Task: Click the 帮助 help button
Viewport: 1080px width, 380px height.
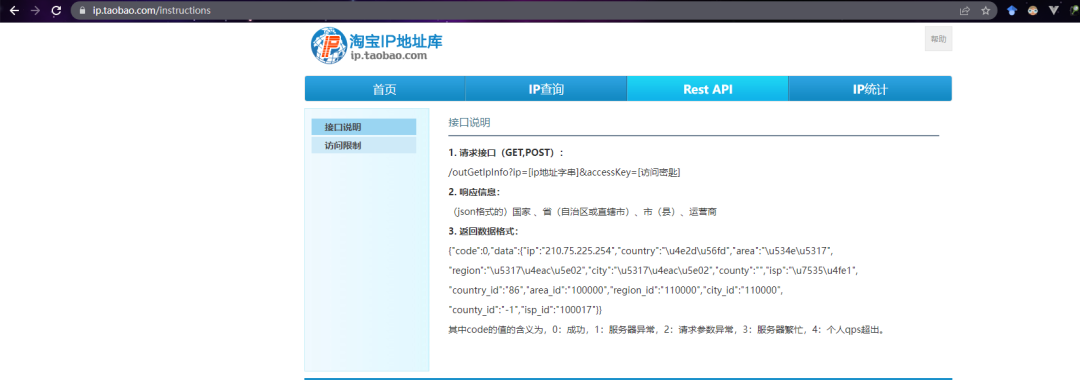Action: pyautogui.click(x=938, y=39)
